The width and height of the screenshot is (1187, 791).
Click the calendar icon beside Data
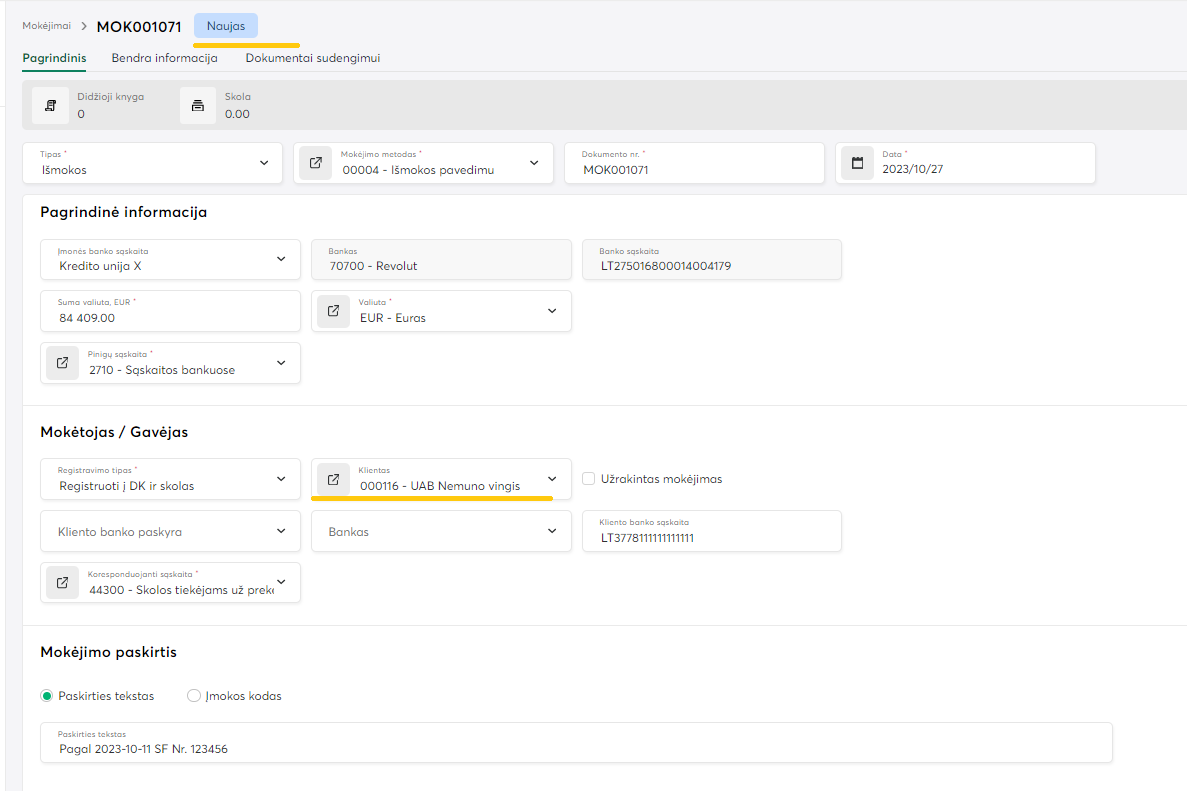pyautogui.click(x=857, y=163)
